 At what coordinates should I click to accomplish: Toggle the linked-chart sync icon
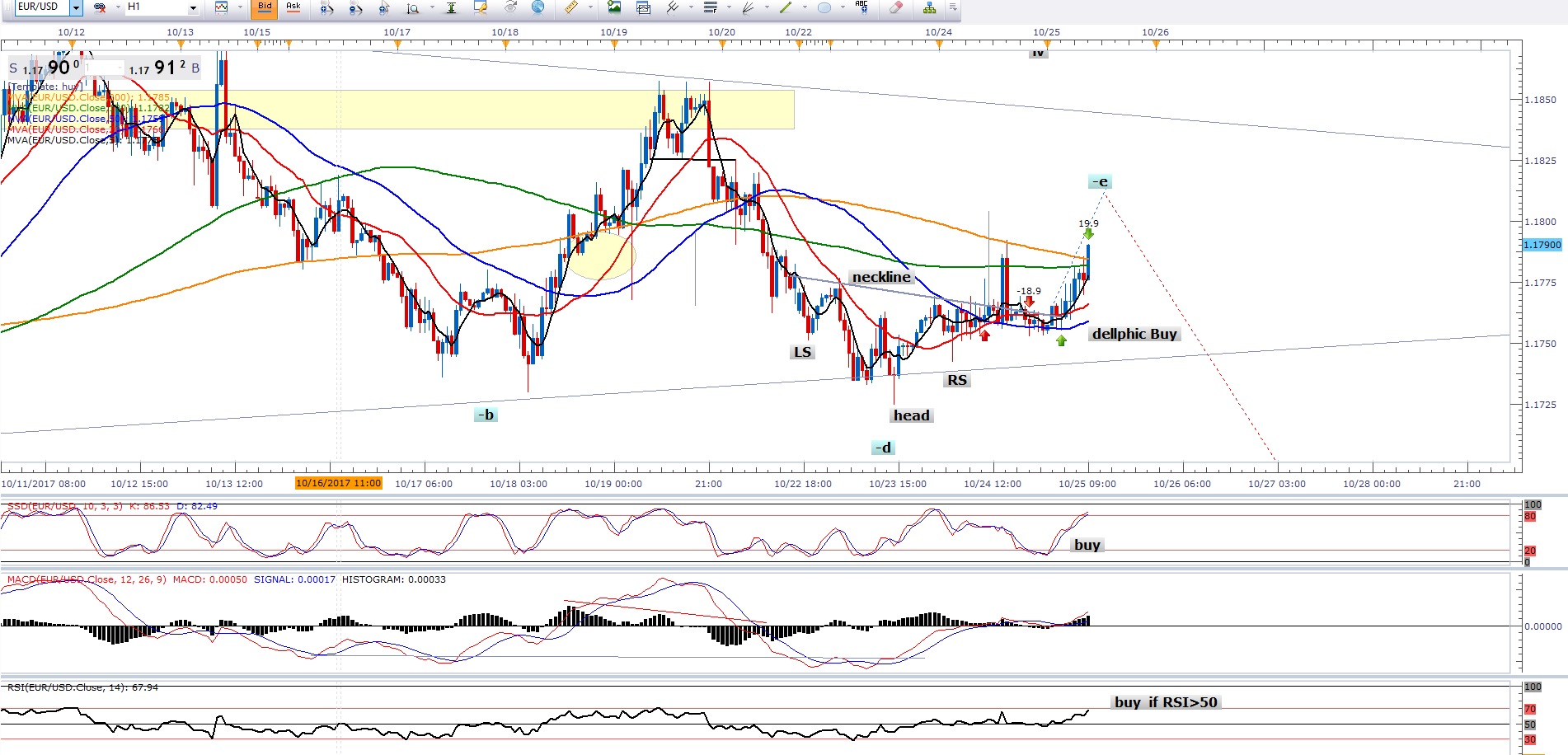click(x=100, y=7)
